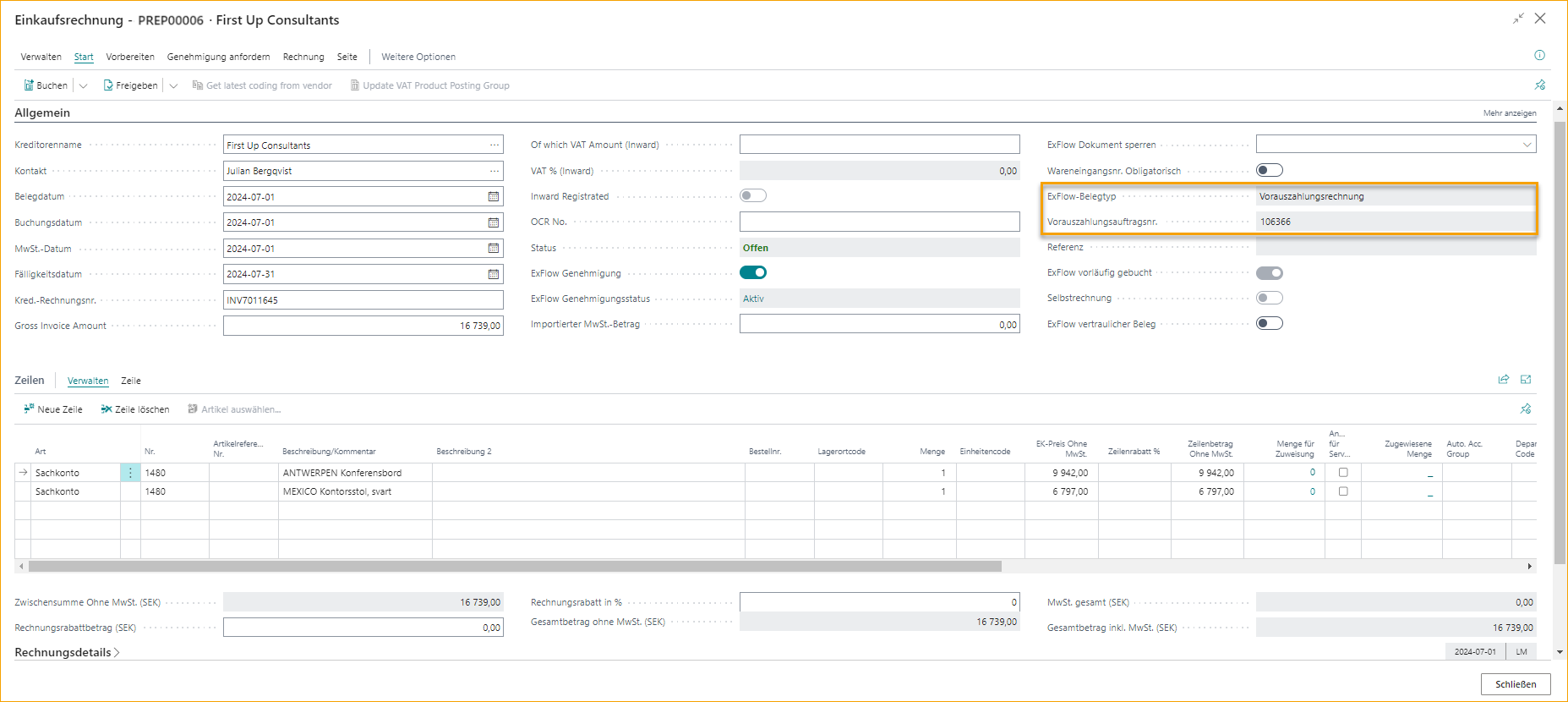Click Get latest coding from vendor
Image resolution: width=1568 pixels, height=702 pixels.
[262, 85]
